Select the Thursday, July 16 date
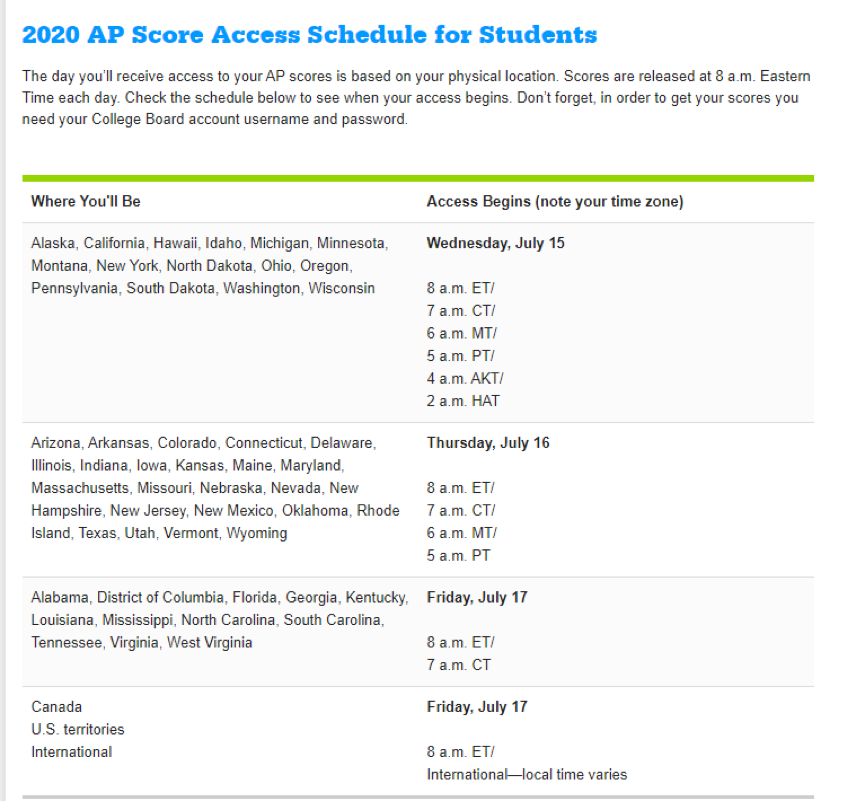Image resolution: width=865 pixels, height=801 pixels. point(488,443)
